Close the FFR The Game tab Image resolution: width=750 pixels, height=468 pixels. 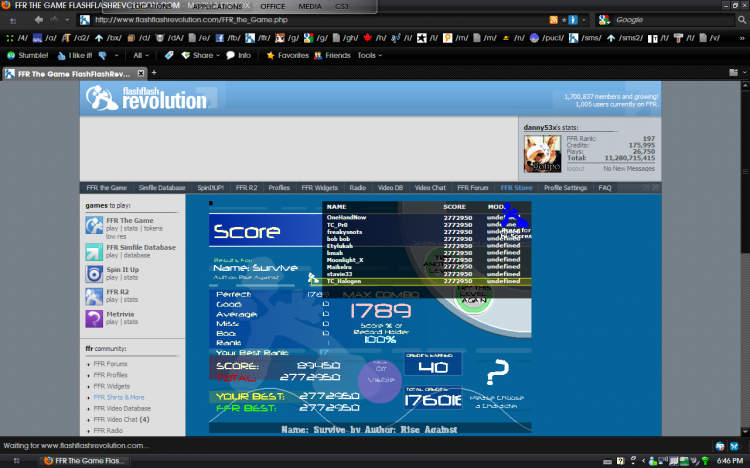tap(141, 73)
